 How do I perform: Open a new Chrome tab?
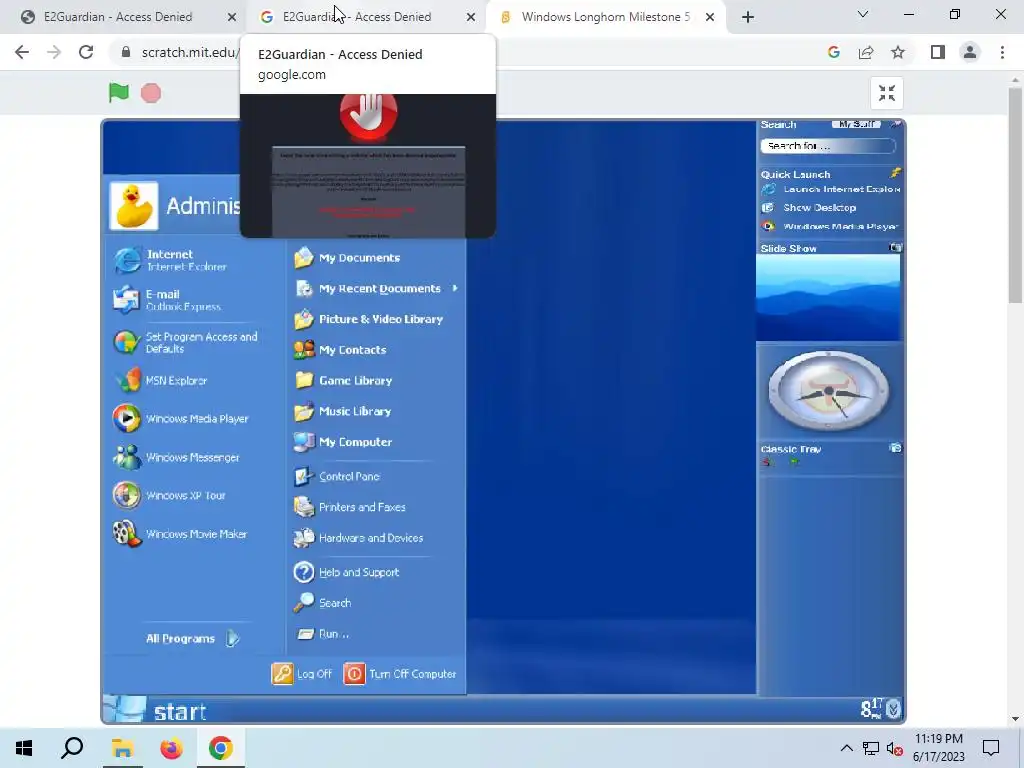748,17
